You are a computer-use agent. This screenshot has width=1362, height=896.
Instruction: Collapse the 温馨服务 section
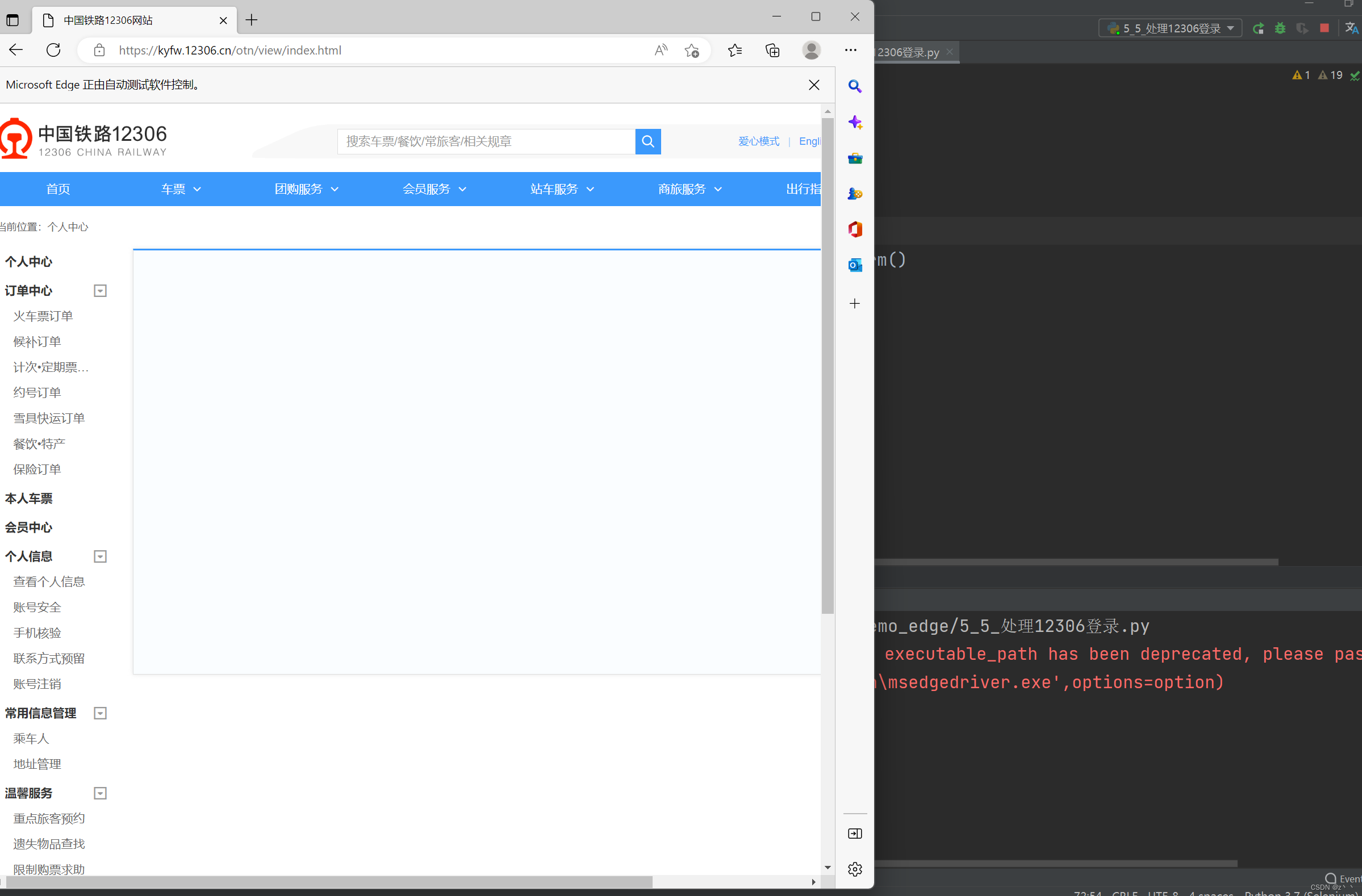(100, 794)
